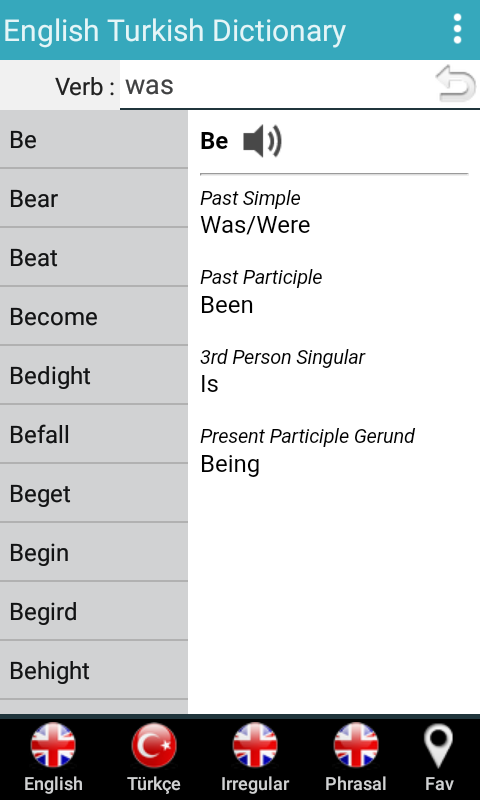Tap the Türkçe Turkish flag icon
This screenshot has height=800, width=480.
click(154, 745)
